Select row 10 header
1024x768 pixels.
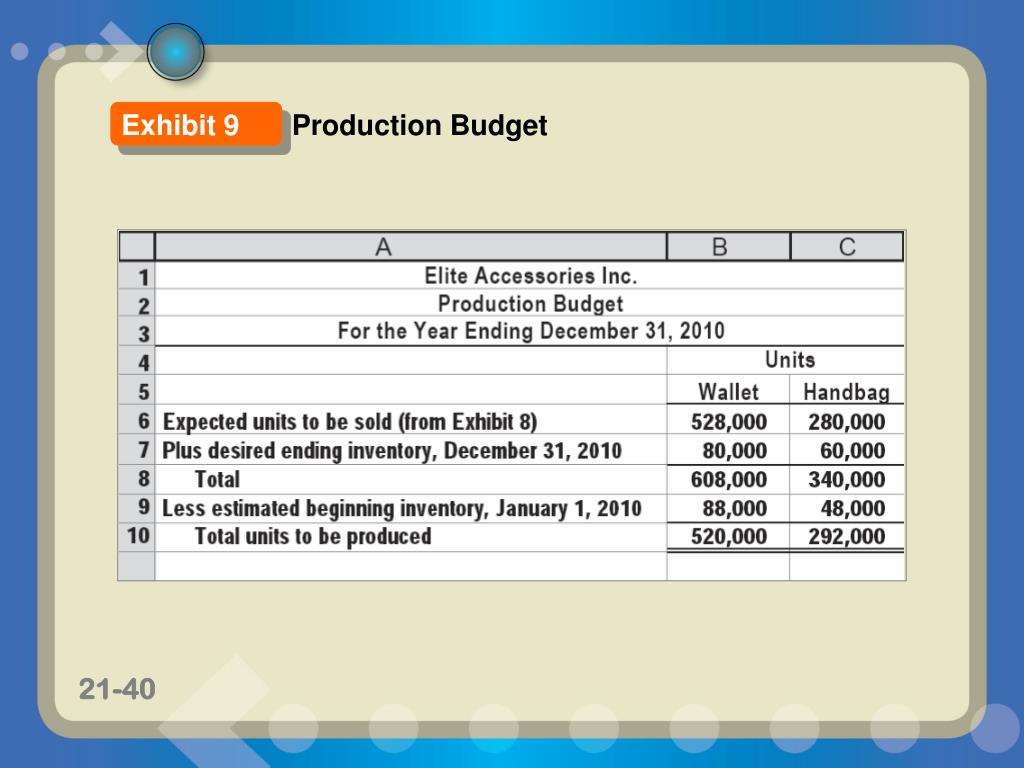(x=136, y=536)
